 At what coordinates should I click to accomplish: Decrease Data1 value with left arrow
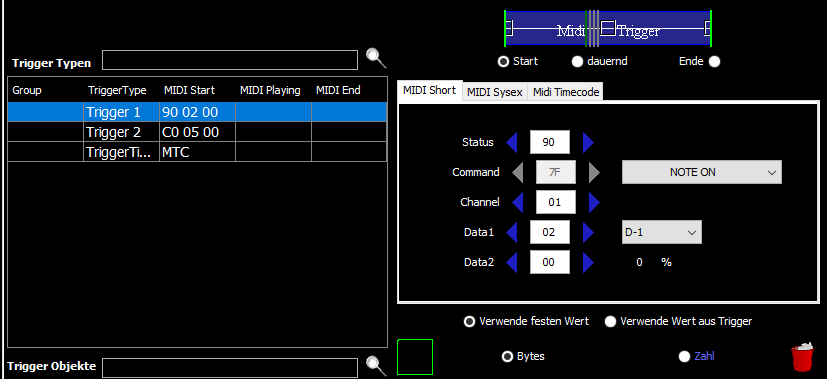[512, 232]
